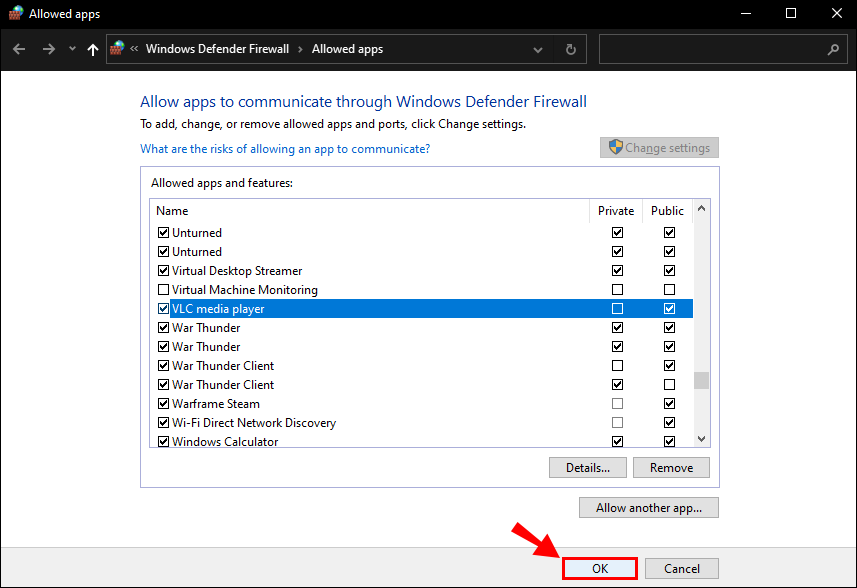The height and width of the screenshot is (588, 857).
Task: Open the risks of allowing an app link
Action: coord(285,149)
